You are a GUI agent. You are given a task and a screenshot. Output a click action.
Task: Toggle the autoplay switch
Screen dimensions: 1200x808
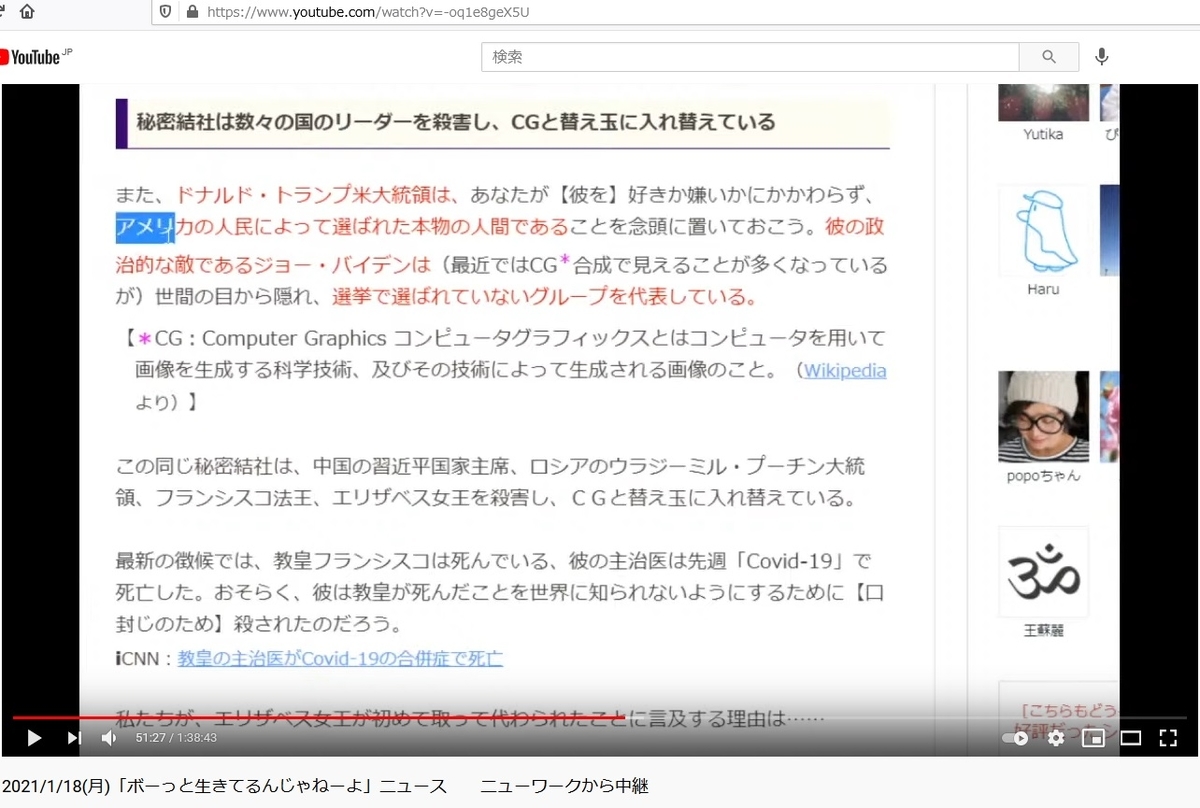[1015, 738]
